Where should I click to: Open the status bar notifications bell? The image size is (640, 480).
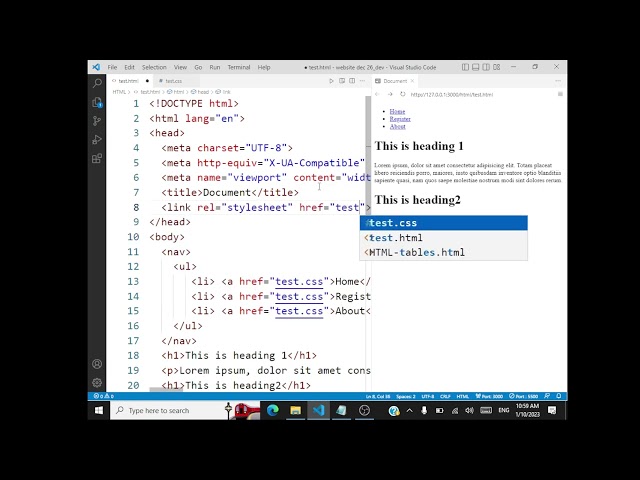tap(559, 396)
